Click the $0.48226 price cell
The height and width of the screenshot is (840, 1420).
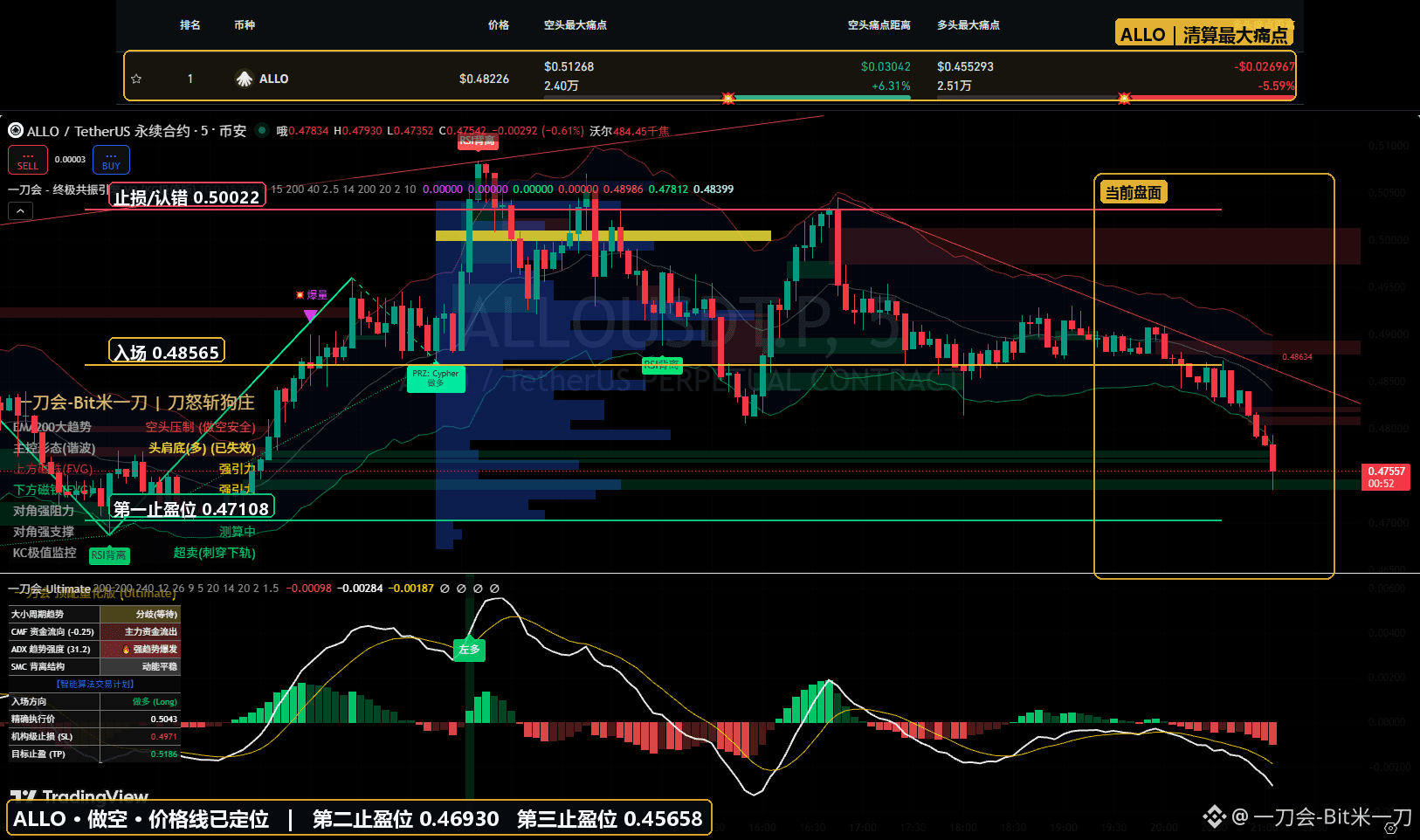485,79
